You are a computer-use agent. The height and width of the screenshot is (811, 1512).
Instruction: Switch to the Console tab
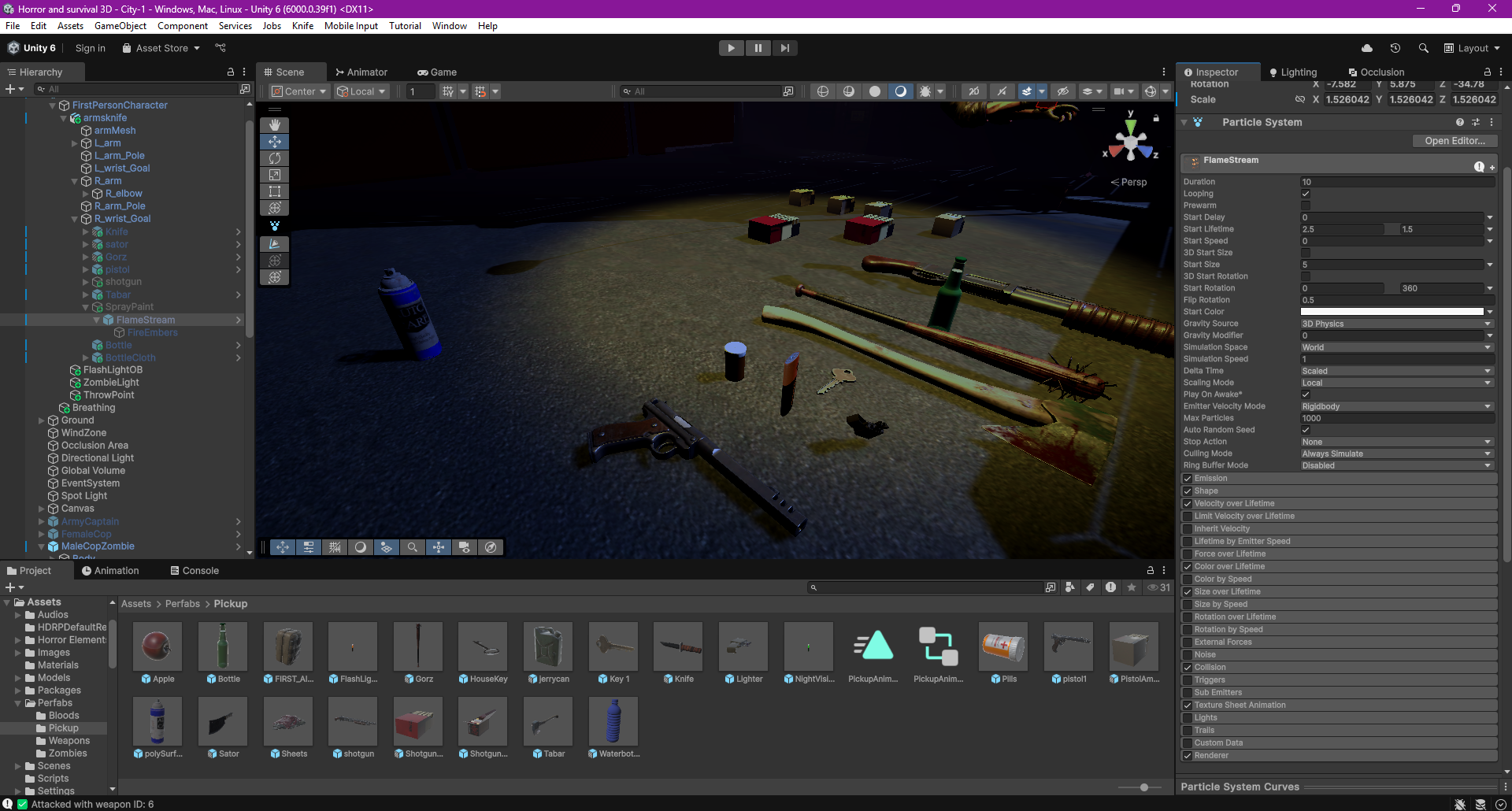point(195,571)
